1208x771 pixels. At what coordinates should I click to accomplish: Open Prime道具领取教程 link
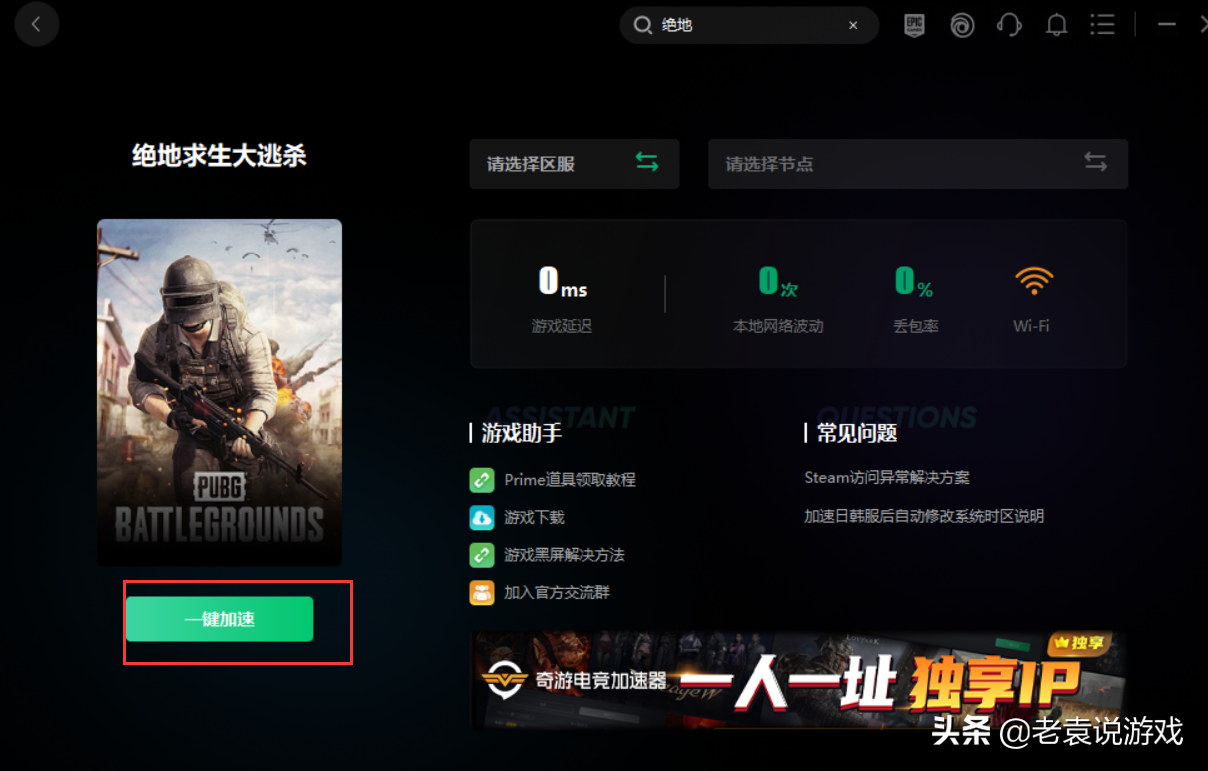point(570,480)
